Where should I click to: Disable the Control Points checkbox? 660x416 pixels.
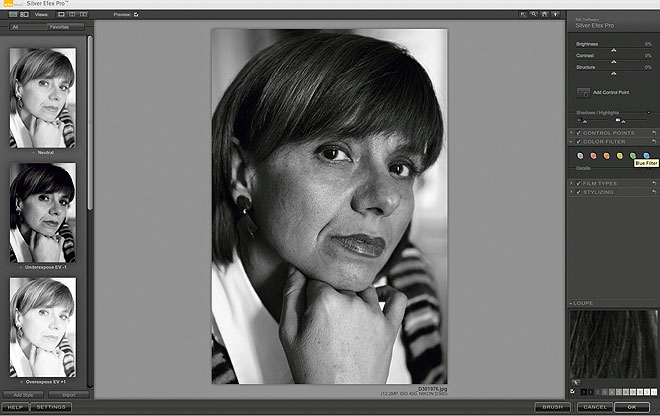coord(578,133)
